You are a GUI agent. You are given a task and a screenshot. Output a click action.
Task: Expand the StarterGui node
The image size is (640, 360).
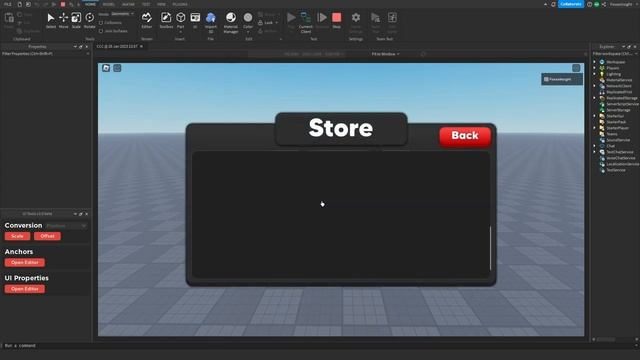(x=594, y=116)
